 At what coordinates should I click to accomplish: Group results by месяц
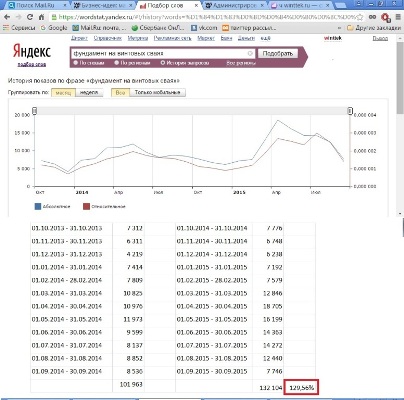[x=63, y=92]
